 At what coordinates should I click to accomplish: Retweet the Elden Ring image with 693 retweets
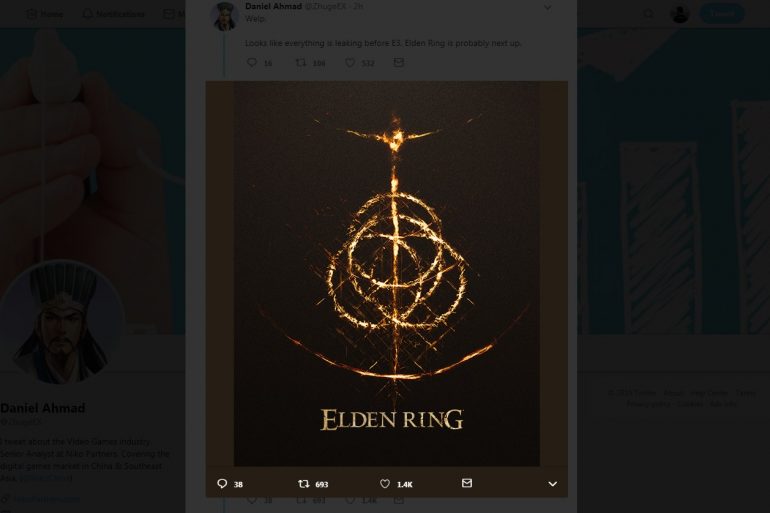[x=304, y=484]
